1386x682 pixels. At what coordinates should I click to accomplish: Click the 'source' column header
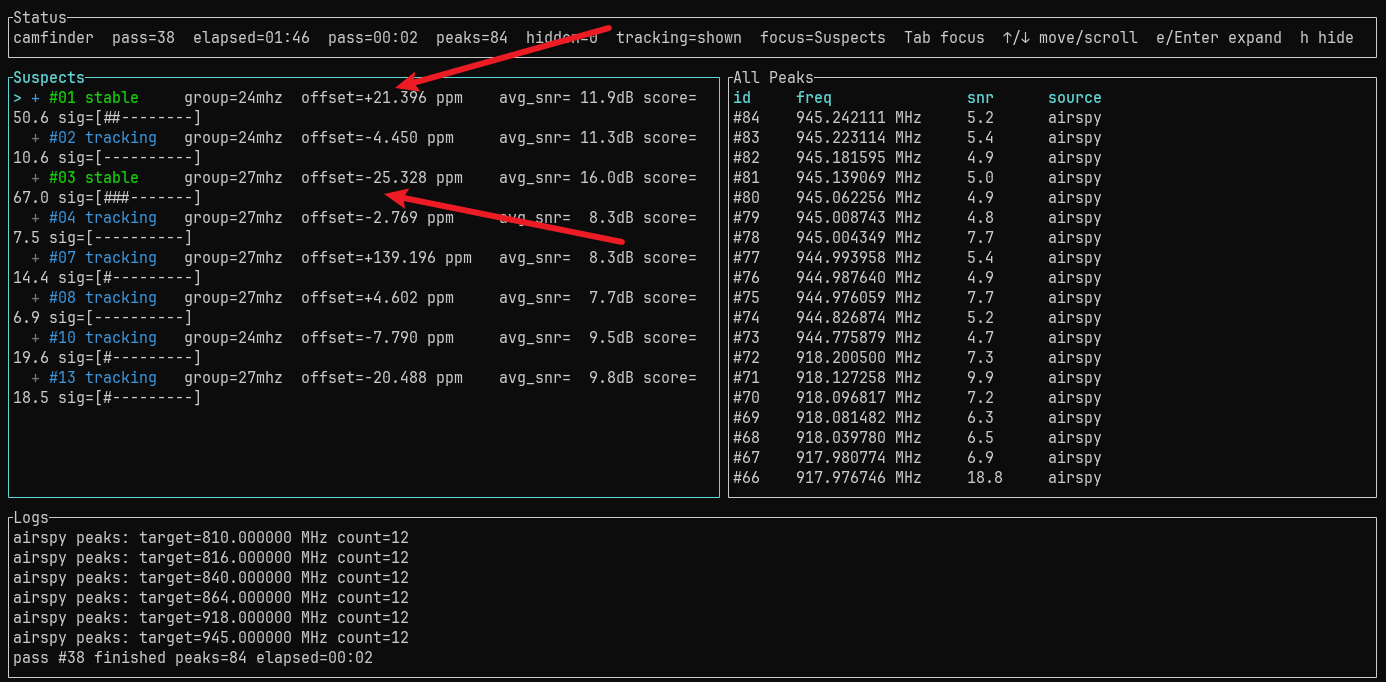(x=1075, y=98)
